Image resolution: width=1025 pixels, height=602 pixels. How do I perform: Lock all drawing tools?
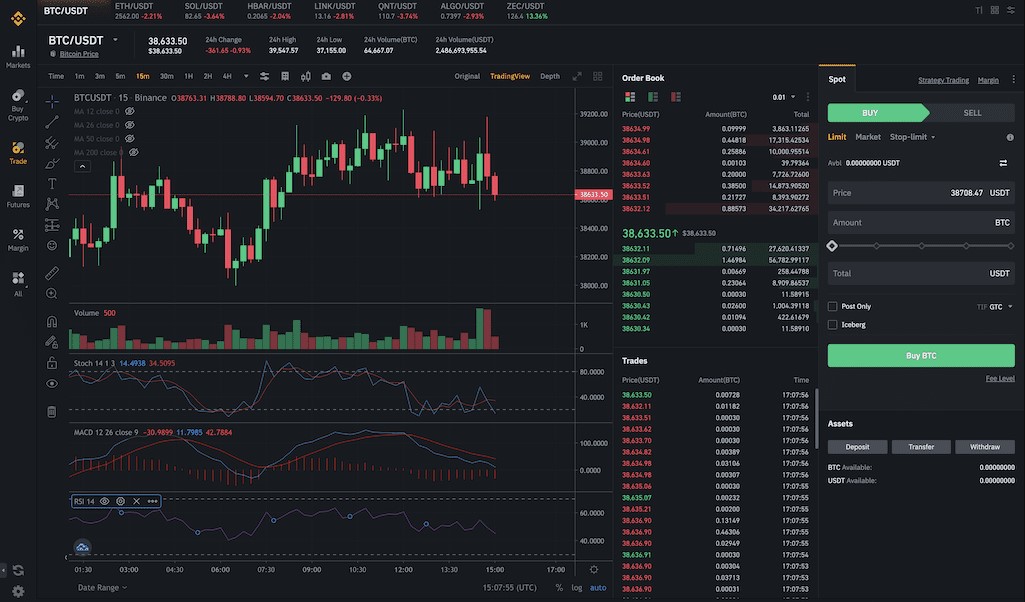pos(52,362)
